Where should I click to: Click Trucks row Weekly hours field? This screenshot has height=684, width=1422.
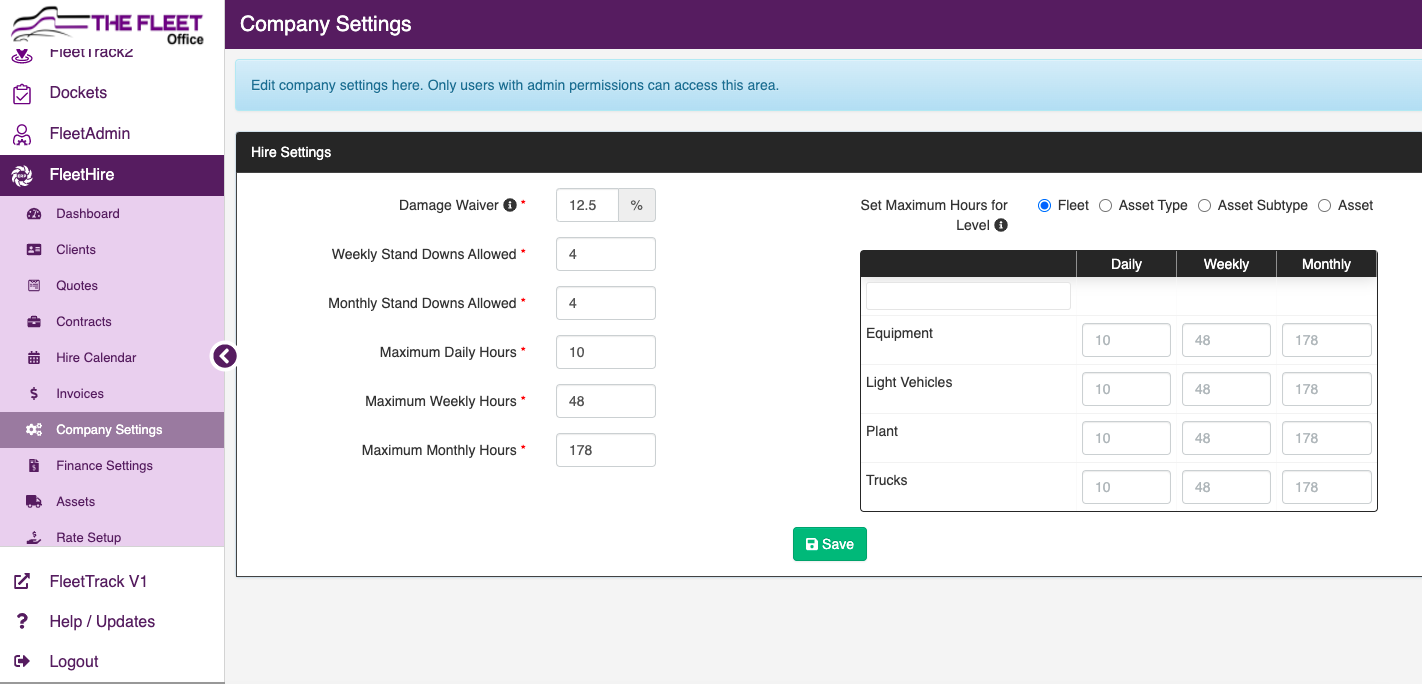(x=1226, y=487)
